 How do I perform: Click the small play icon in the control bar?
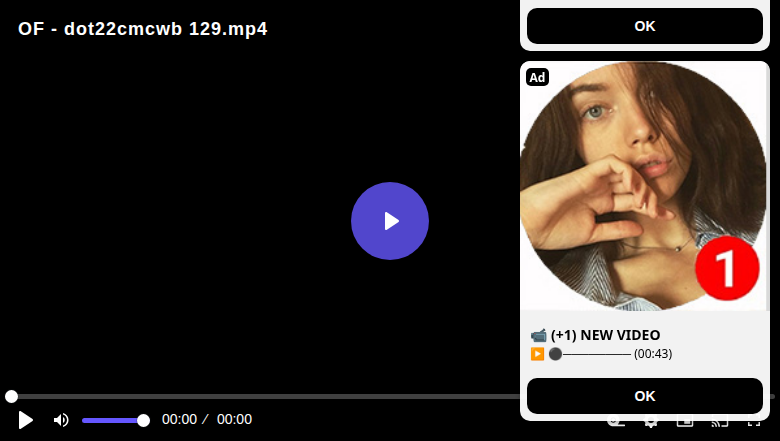(25, 420)
